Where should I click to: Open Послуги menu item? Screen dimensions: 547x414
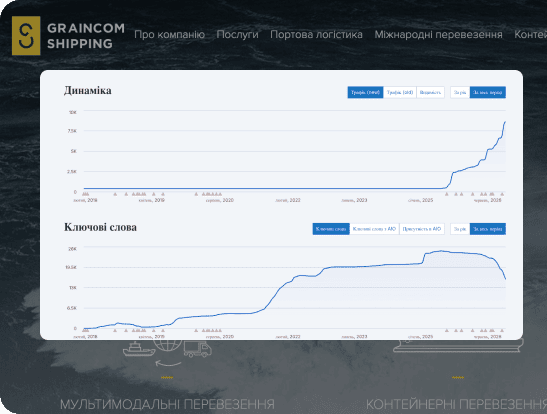pyautogui.click(x=237, y=35)
